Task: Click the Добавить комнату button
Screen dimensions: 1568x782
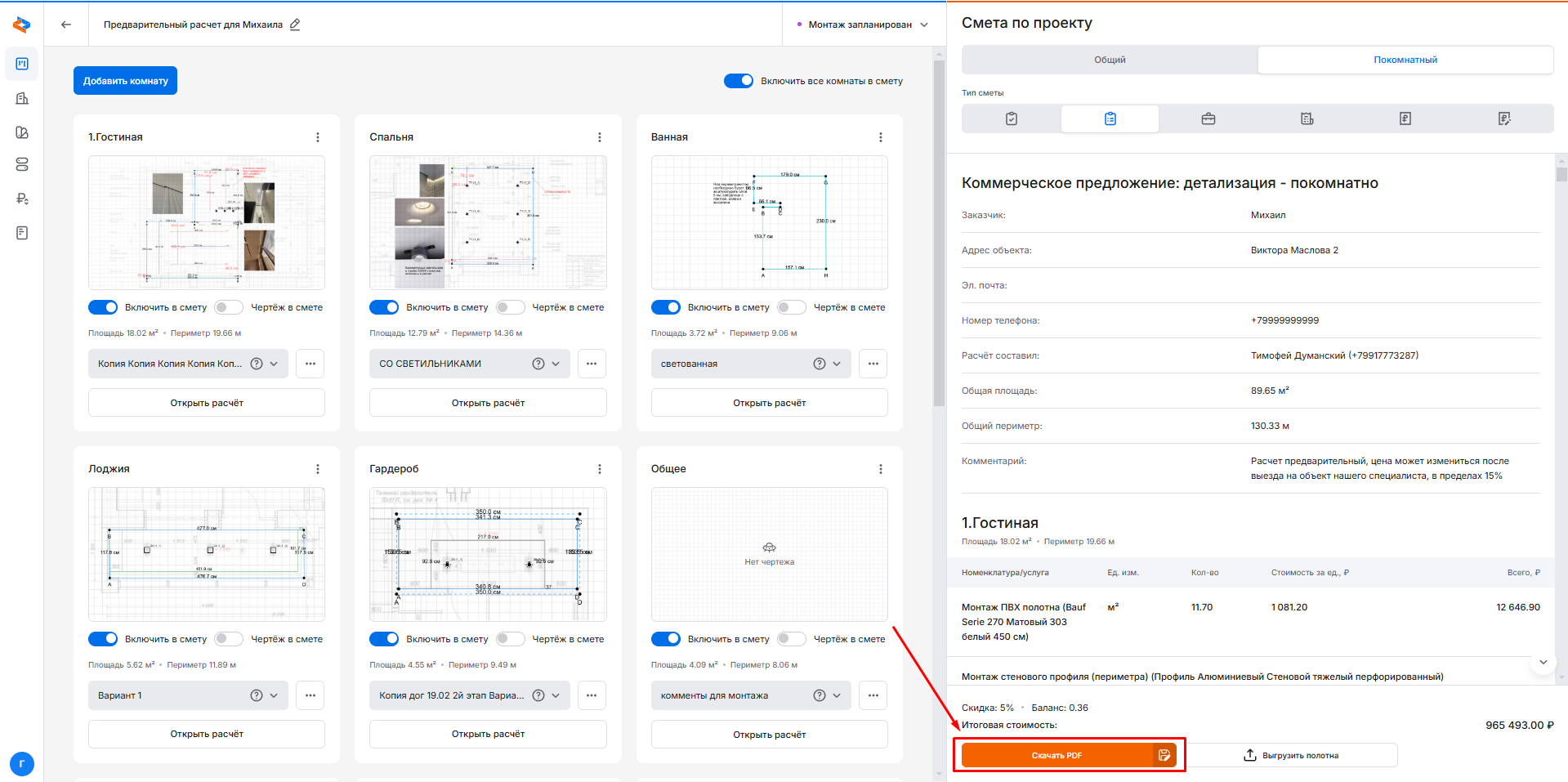Action: [125, 81]
